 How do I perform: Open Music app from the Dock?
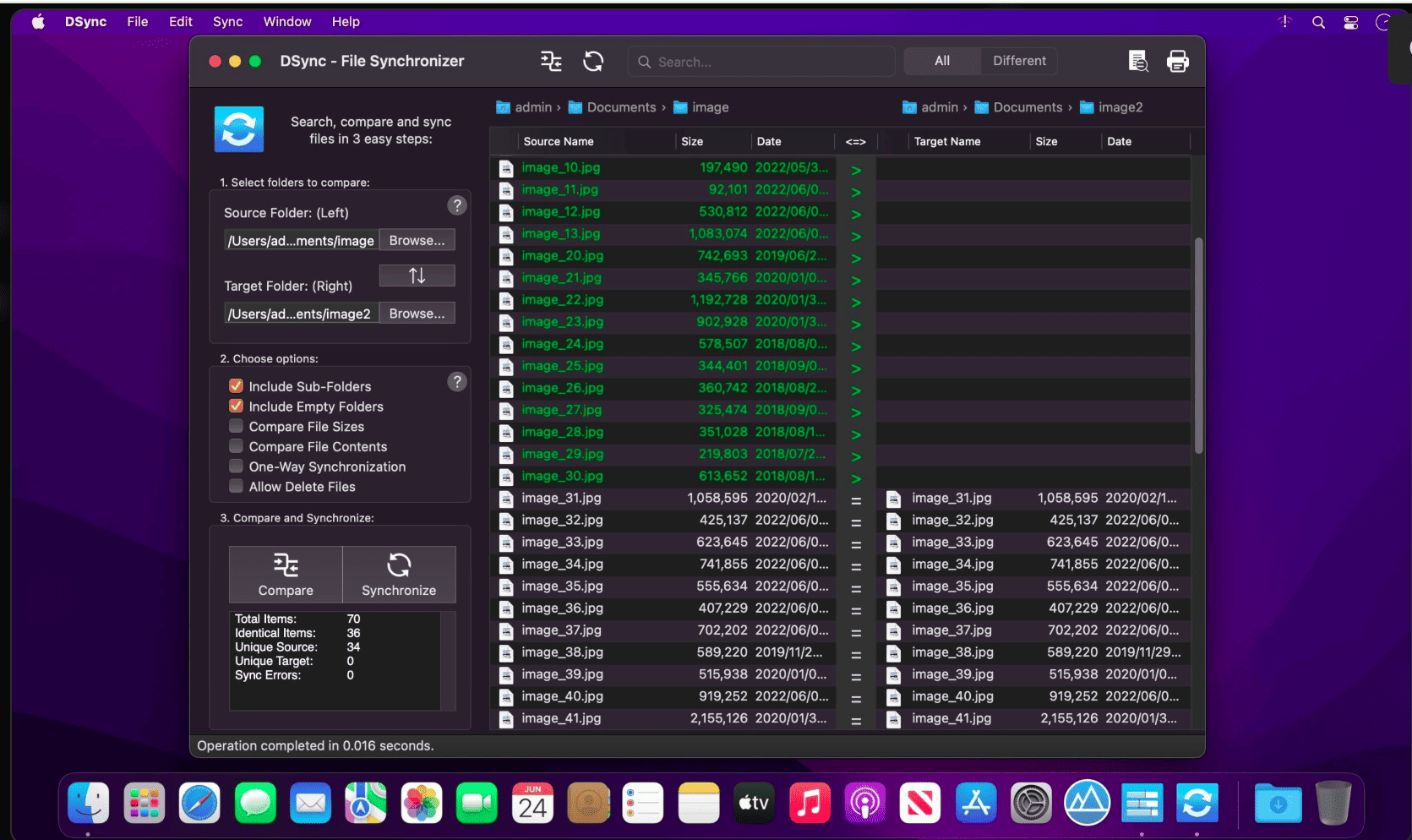pyautogui.click(x=810, y=803)
